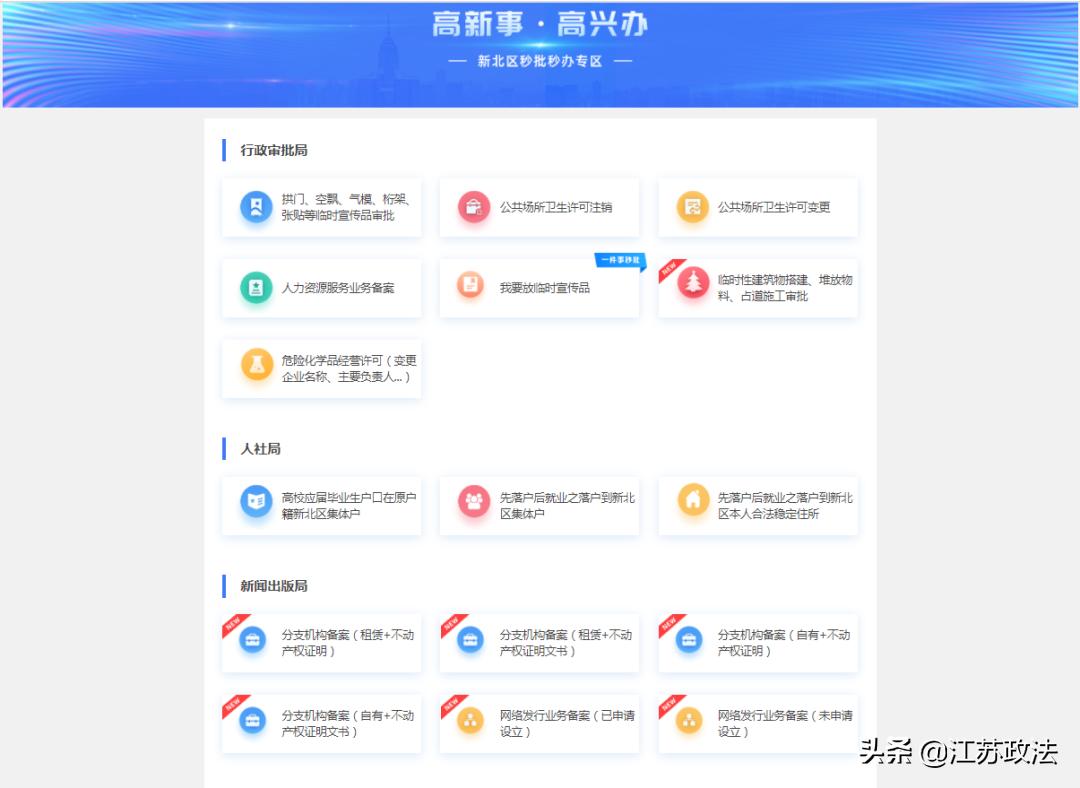Select the 高校应届毕业生户口 blue book icon

click(x=257, y=505)
